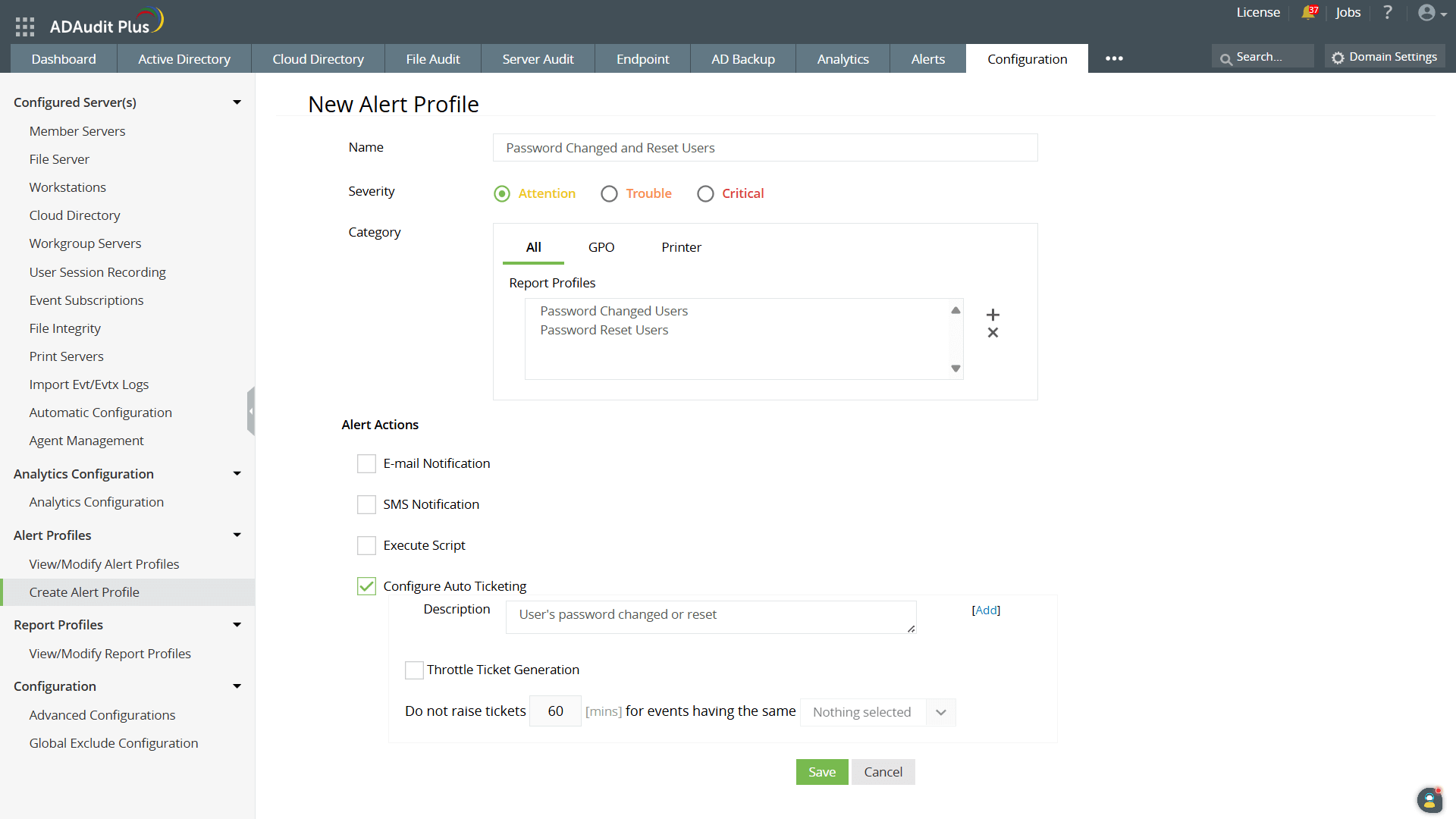Save the new alert profile
1456x819 pixels.
click(821, 771)
